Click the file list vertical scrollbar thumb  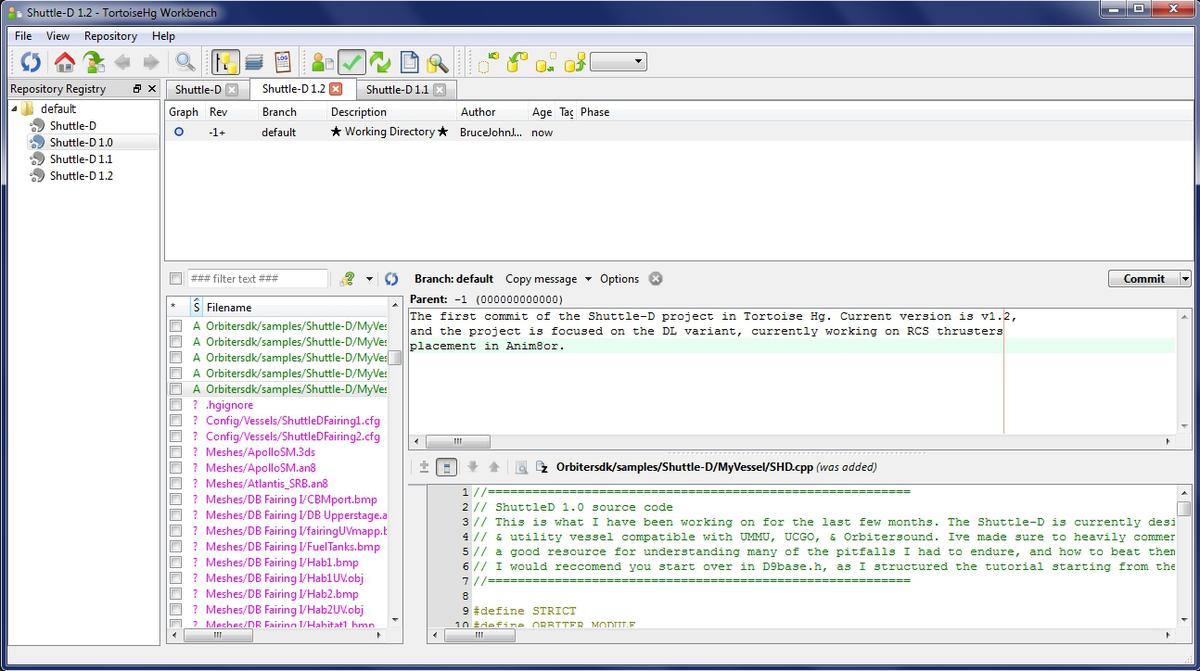click(396, 357)
